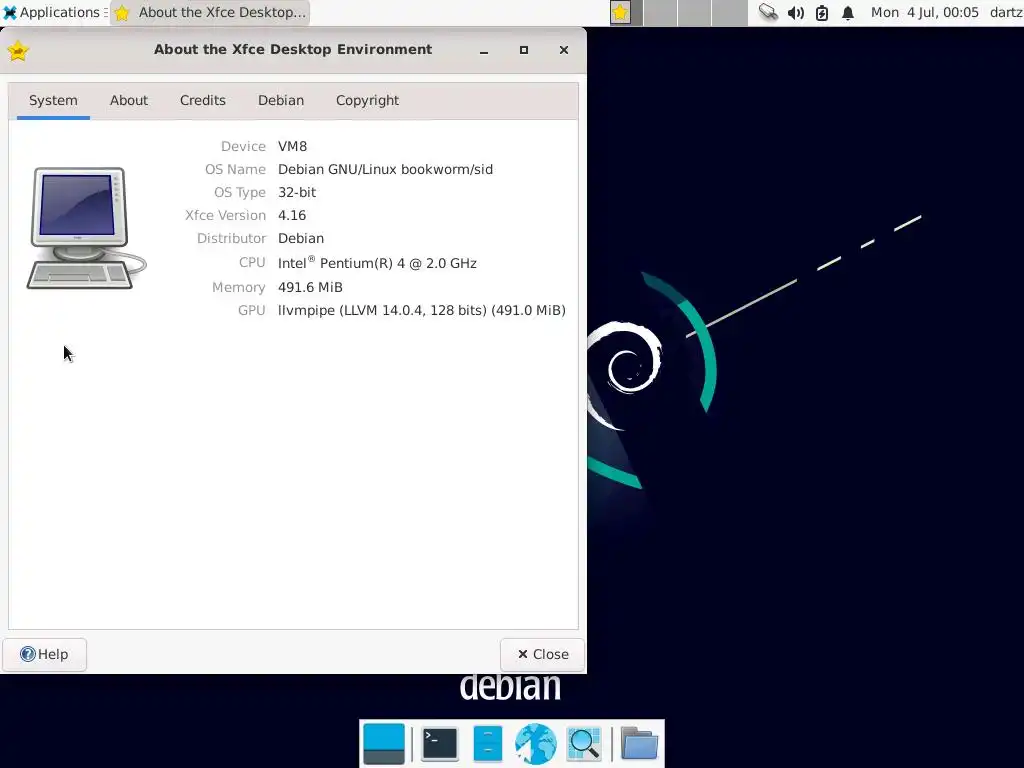Switch to the About tab

(x=129, y=101)
